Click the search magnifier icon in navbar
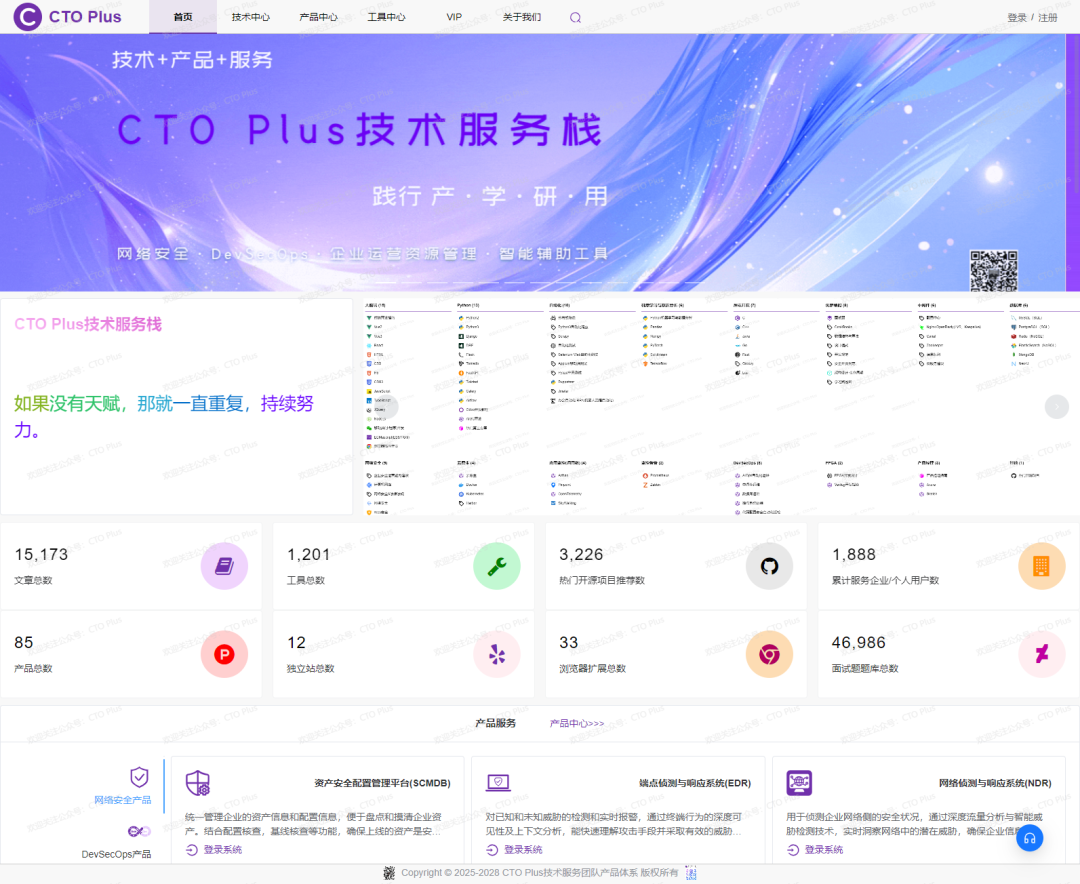This screenshot has height=884, width=1080. coord(575,18)
